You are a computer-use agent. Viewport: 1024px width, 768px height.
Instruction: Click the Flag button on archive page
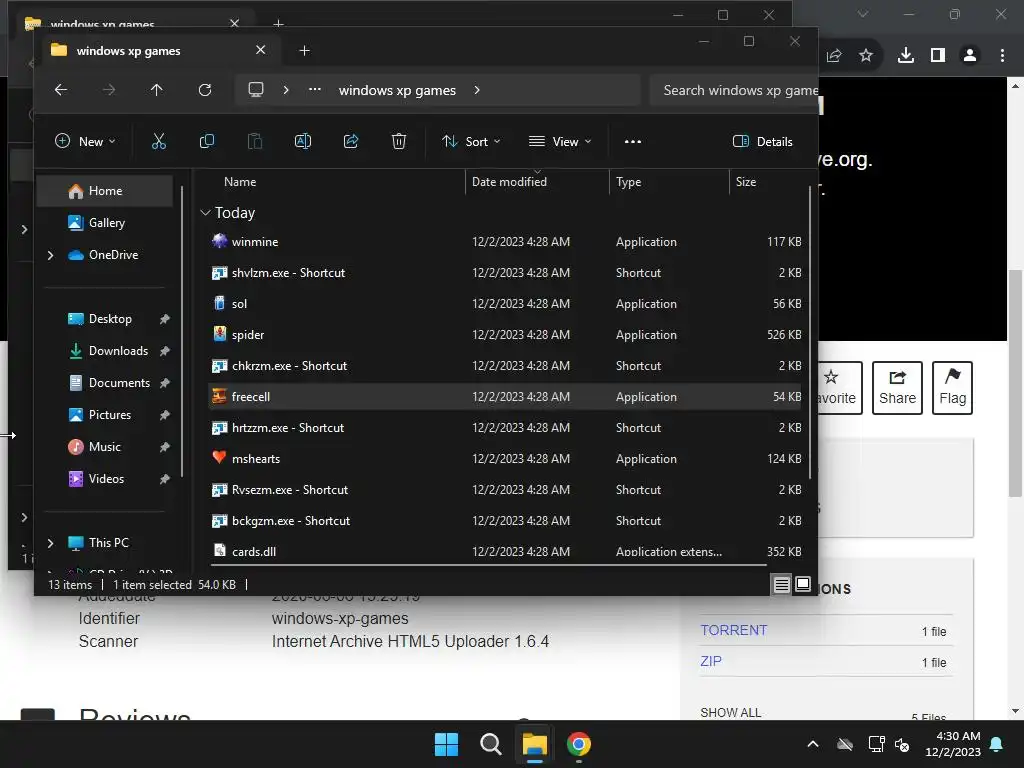(x=953, y=388)
